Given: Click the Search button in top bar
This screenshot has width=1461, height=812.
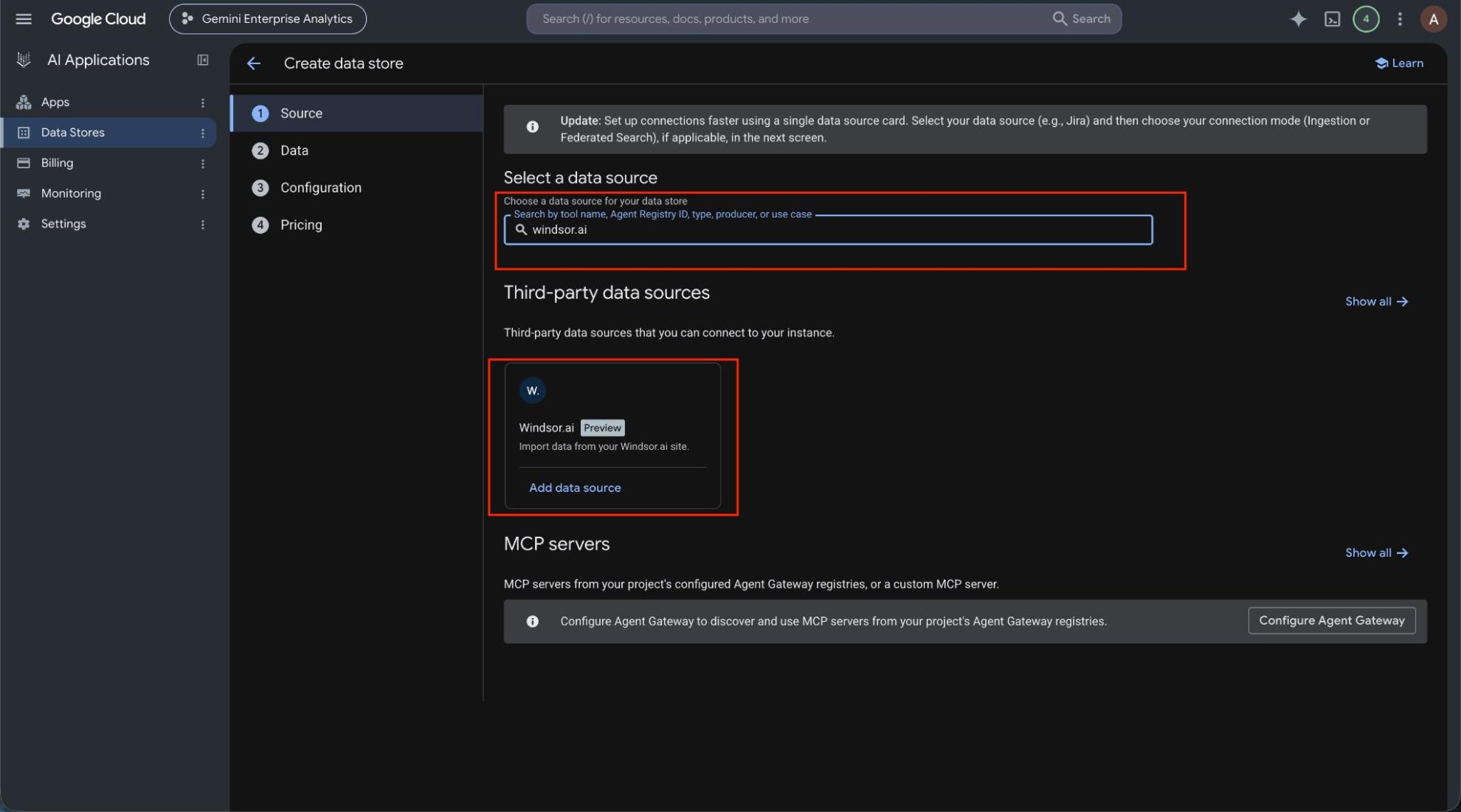Looking at the screenshot, I should point(1081,19).
